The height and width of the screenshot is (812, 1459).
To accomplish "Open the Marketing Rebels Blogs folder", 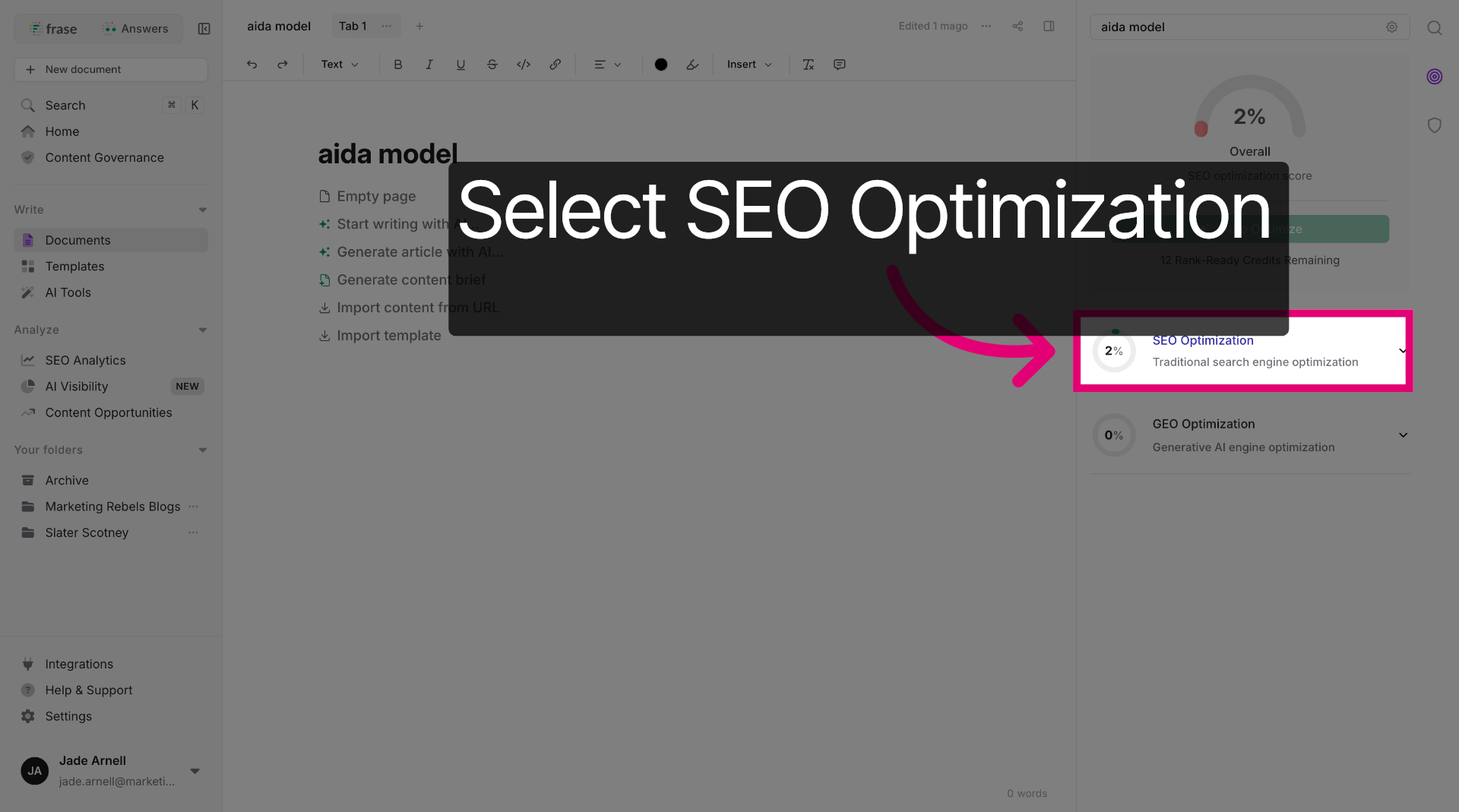I will click(x=112, y=506).
